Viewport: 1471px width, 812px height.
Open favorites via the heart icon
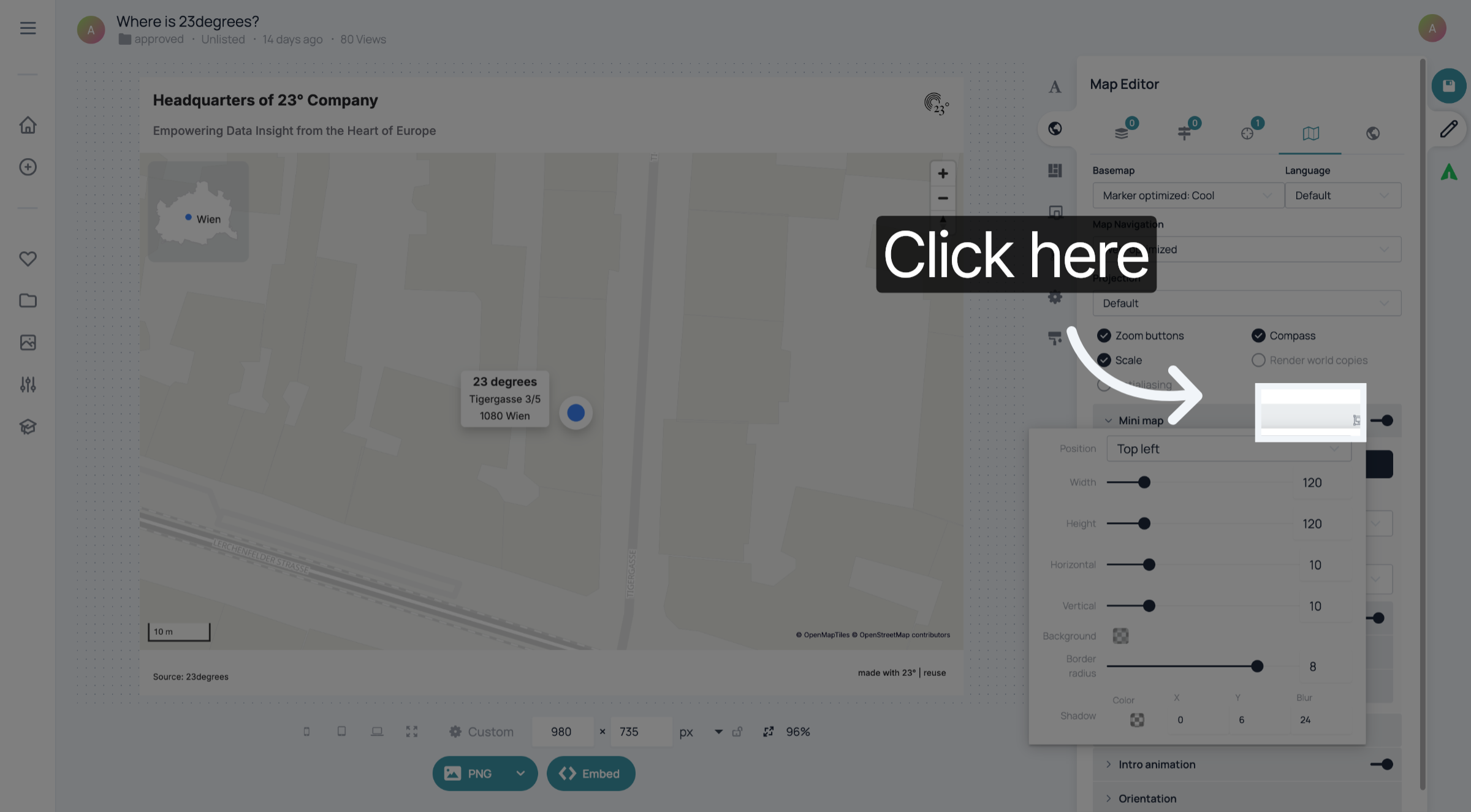[28, 259]
